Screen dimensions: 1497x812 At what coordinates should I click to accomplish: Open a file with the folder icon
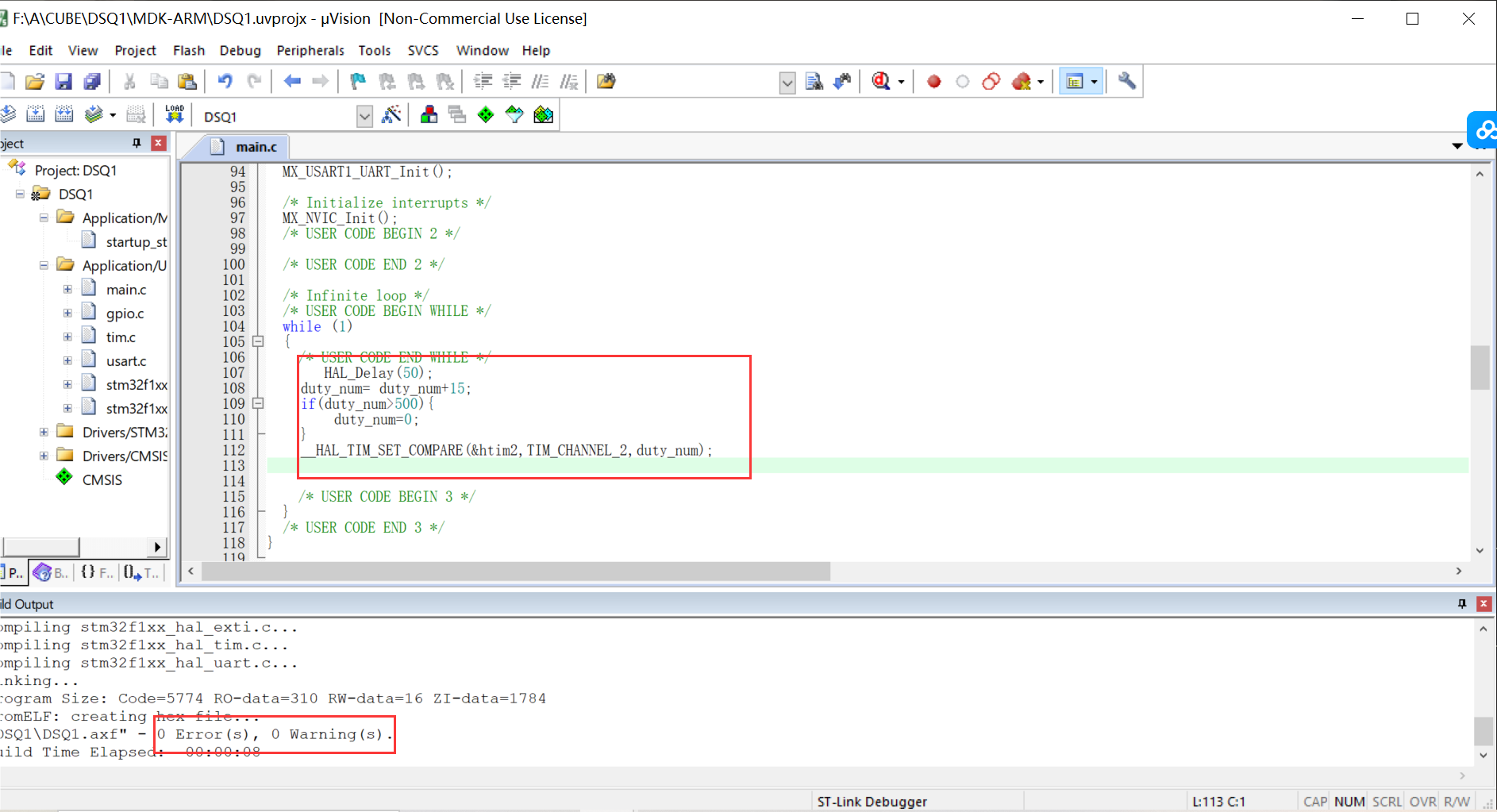point(34,81)
